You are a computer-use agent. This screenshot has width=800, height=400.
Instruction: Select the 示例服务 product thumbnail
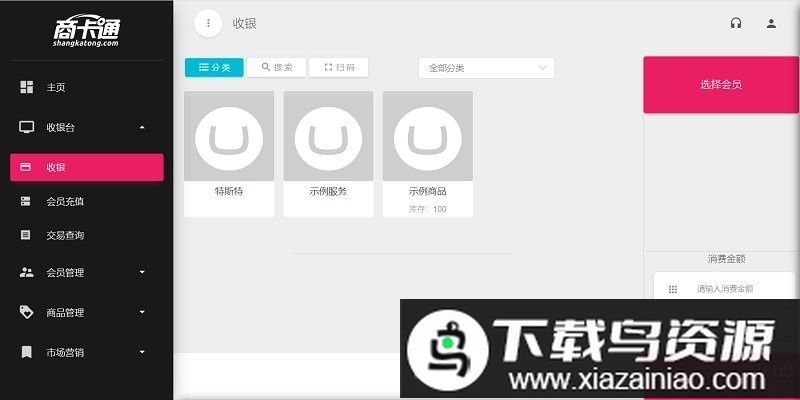pos(329,136)
